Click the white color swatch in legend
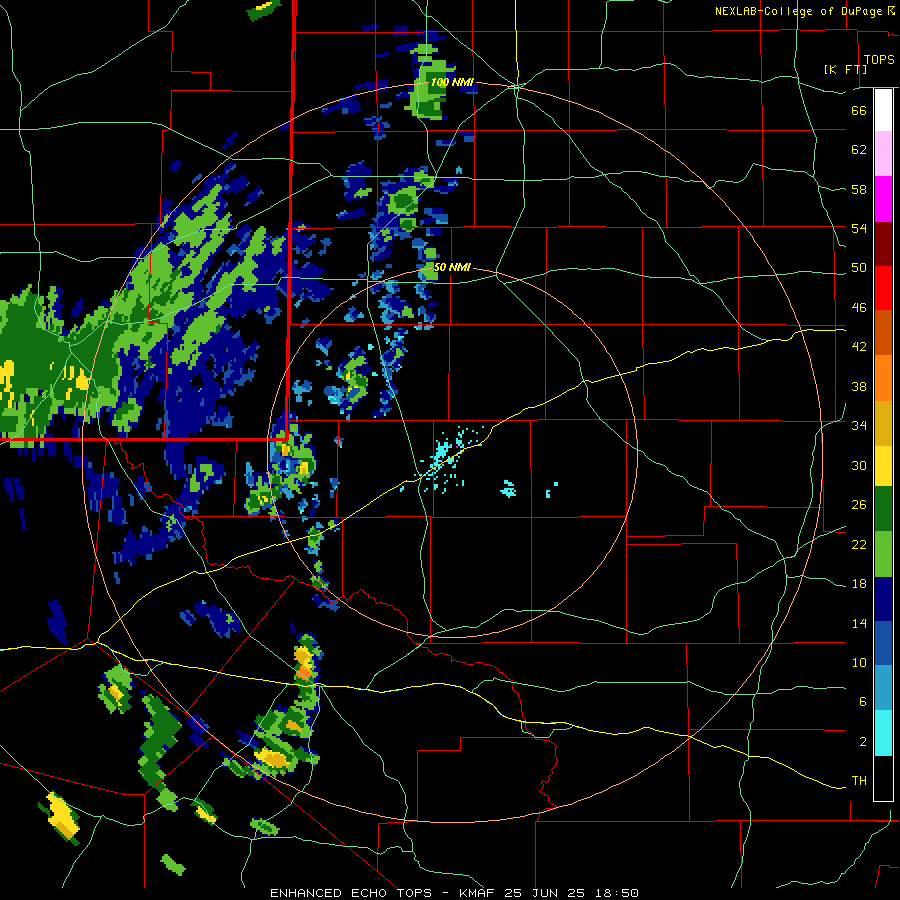This screenshot has height=900, width=900. pos(883,110)
